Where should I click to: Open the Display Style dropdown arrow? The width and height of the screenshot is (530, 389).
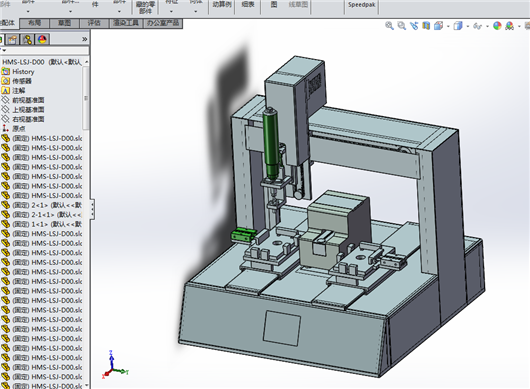[468, 26]
